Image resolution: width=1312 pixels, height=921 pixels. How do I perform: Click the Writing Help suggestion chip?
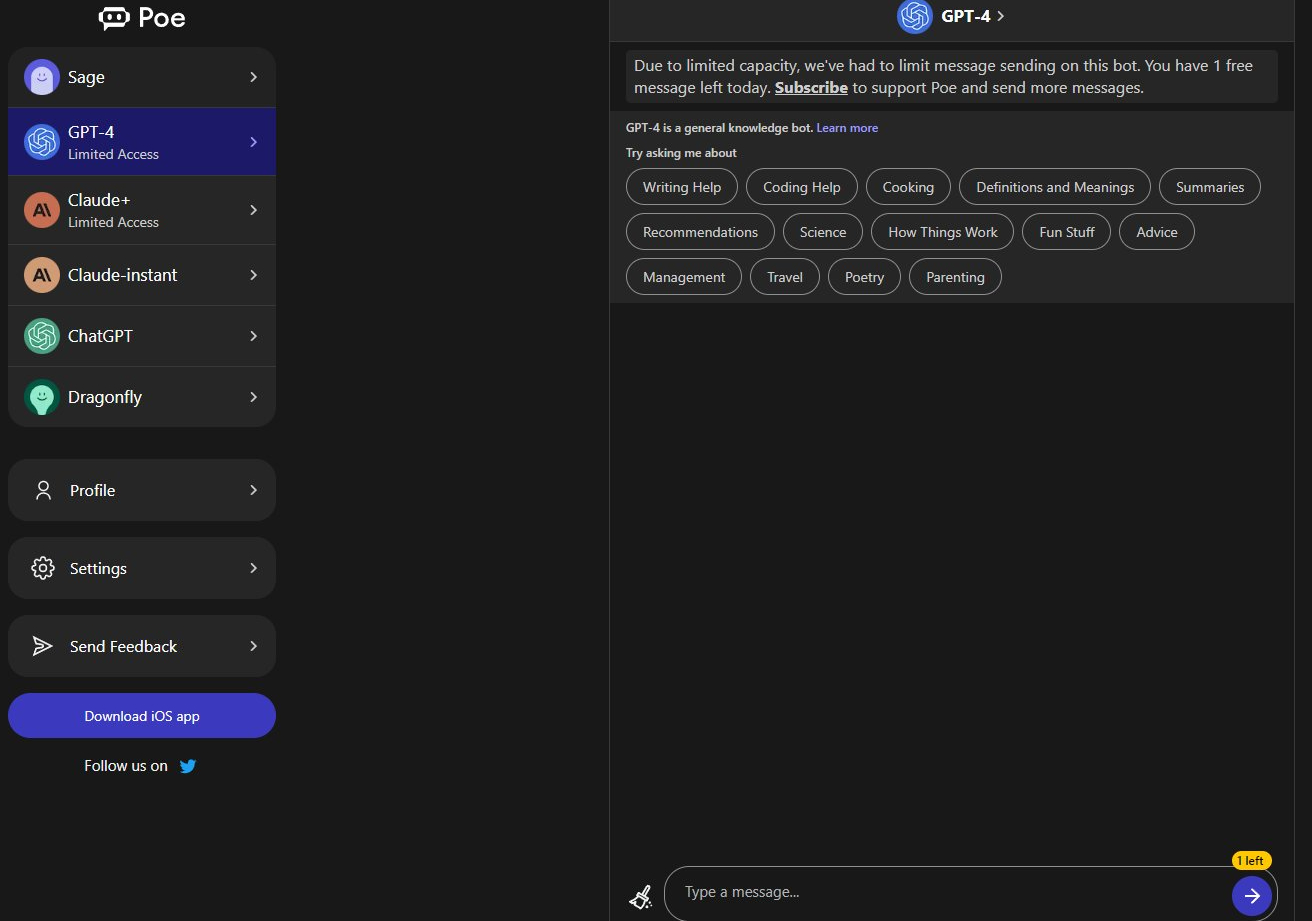click(682, 187)
